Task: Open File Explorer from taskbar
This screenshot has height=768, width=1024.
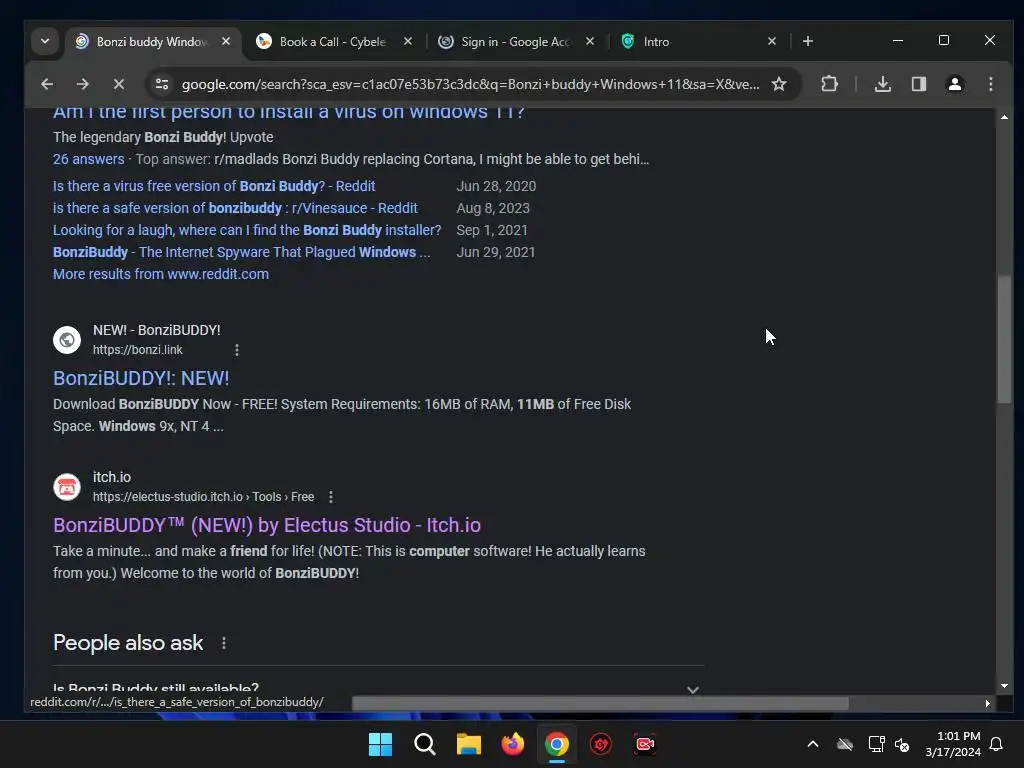Action: point(468,744)
